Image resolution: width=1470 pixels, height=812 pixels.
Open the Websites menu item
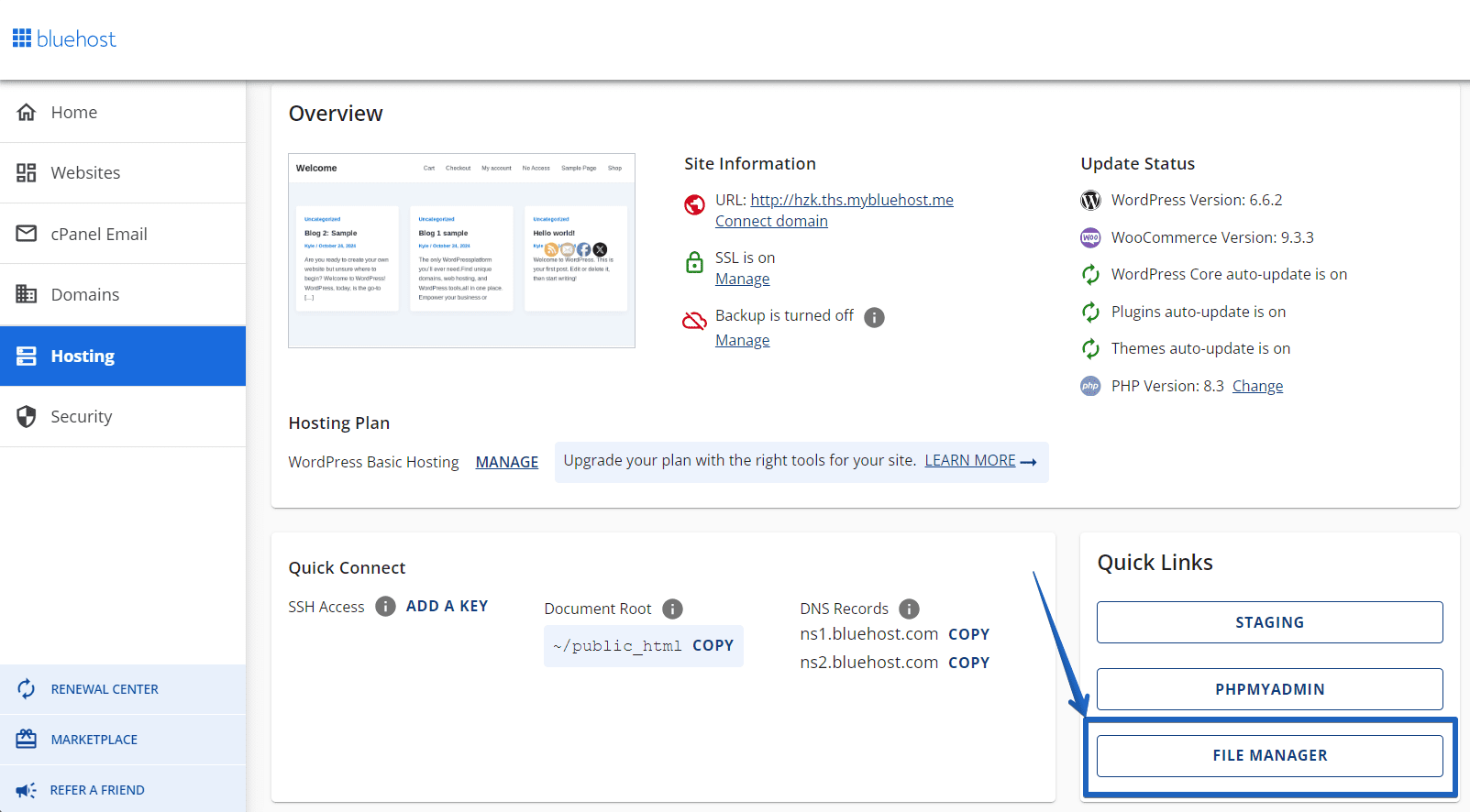[123, 172]
